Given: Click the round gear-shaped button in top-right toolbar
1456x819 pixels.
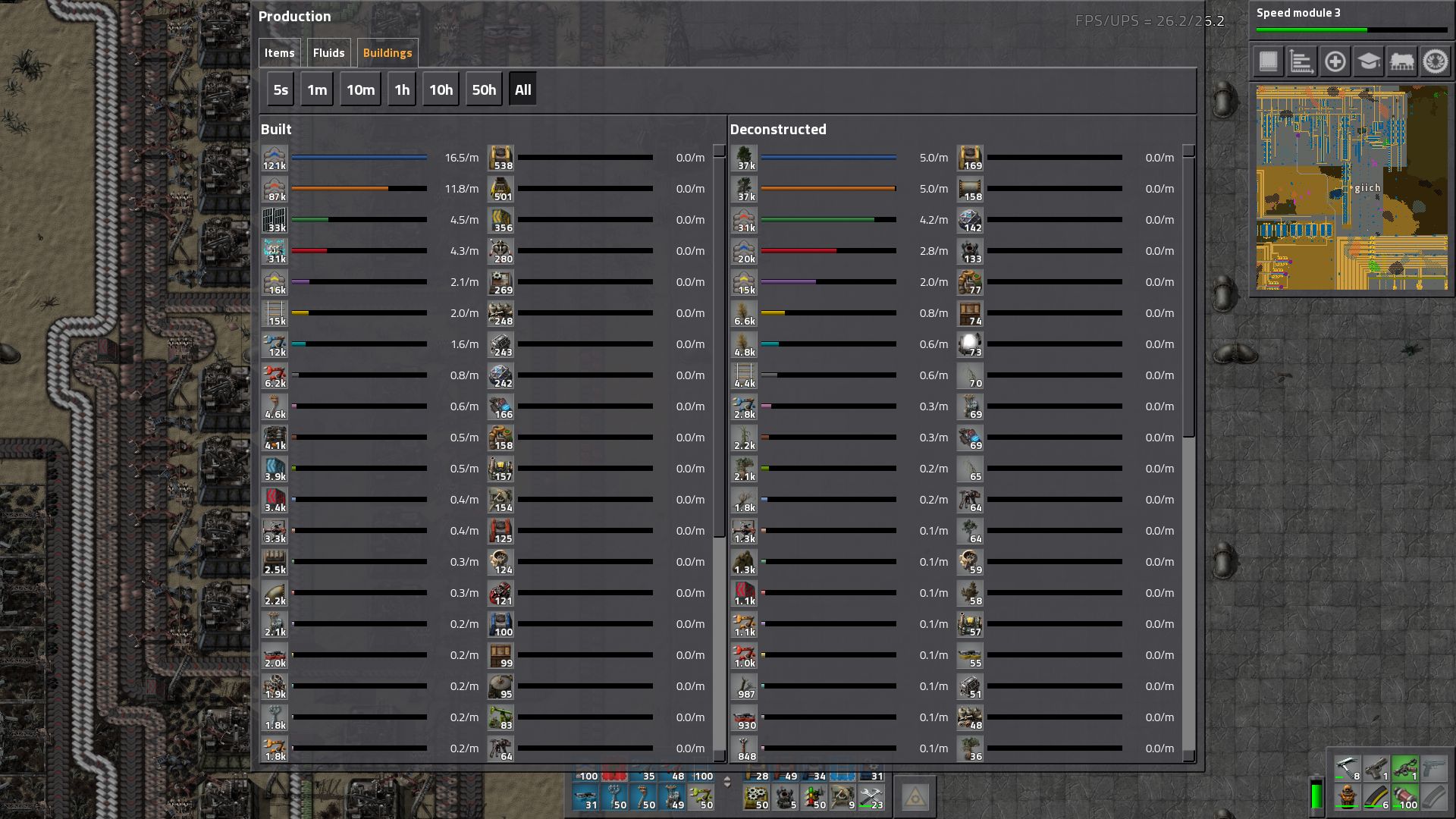Looking at the screenshot, I should pos(1436,61).
